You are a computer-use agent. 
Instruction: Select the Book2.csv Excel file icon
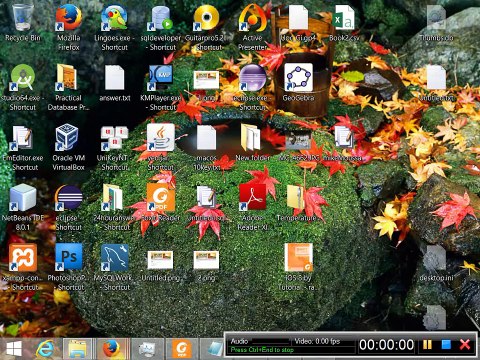344,17
